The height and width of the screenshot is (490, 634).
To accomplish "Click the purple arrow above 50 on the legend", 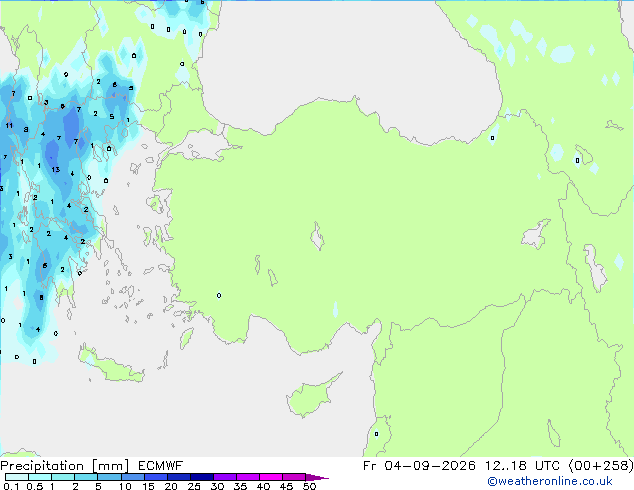I will coord(317,477).
